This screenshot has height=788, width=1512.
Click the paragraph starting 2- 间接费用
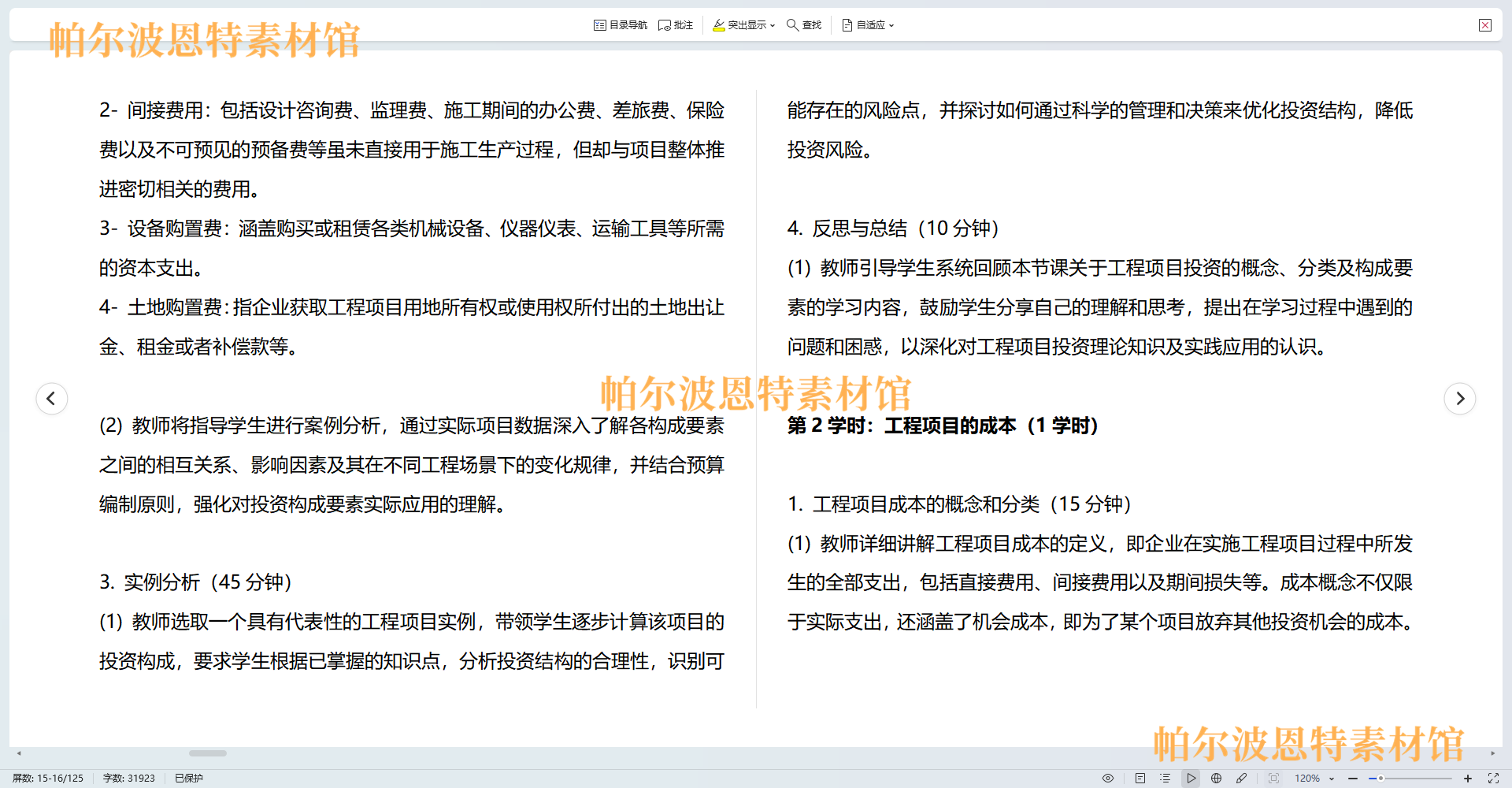[412, 150]
